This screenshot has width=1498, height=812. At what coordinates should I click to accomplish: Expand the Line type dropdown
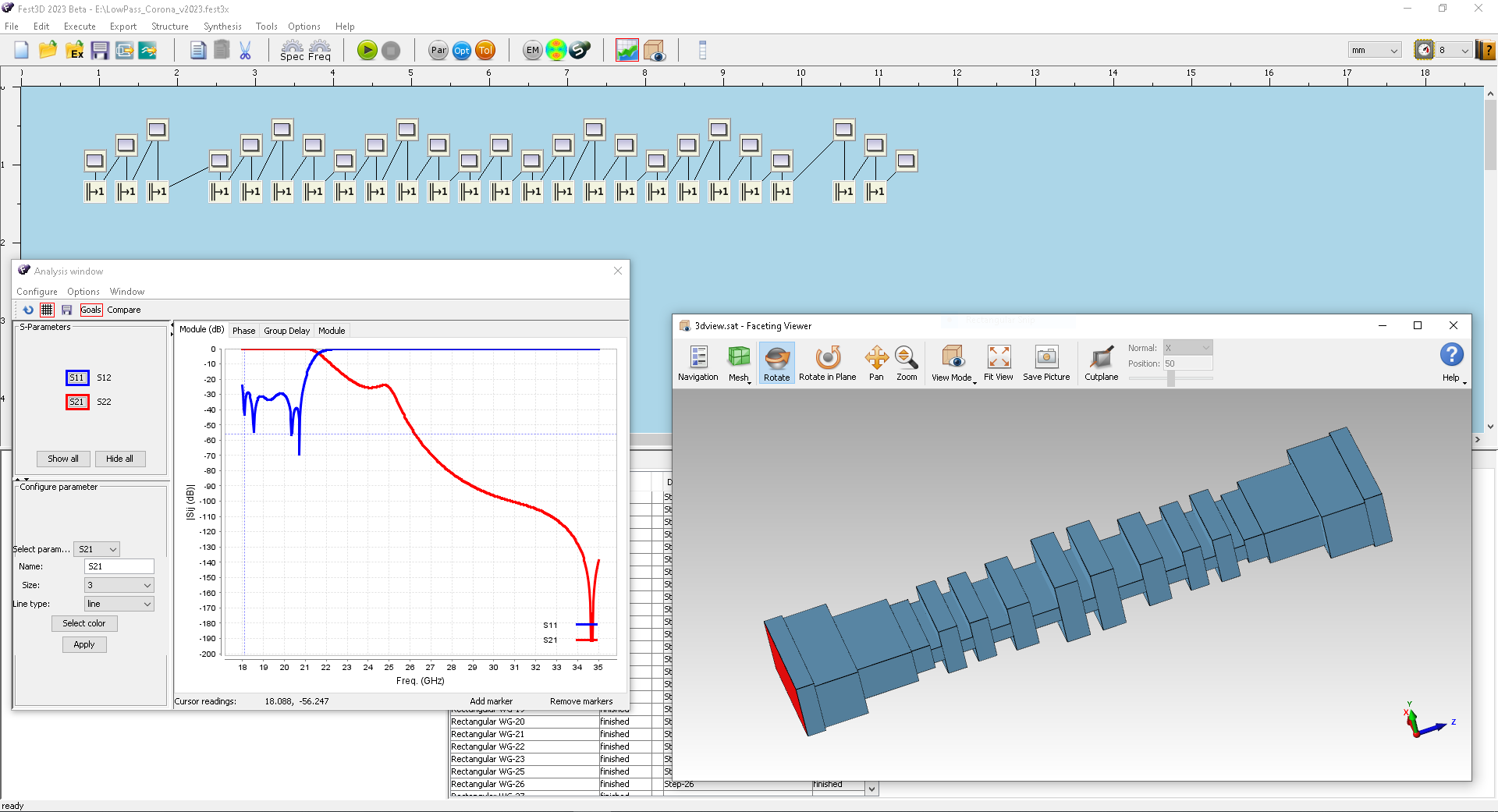119,603
